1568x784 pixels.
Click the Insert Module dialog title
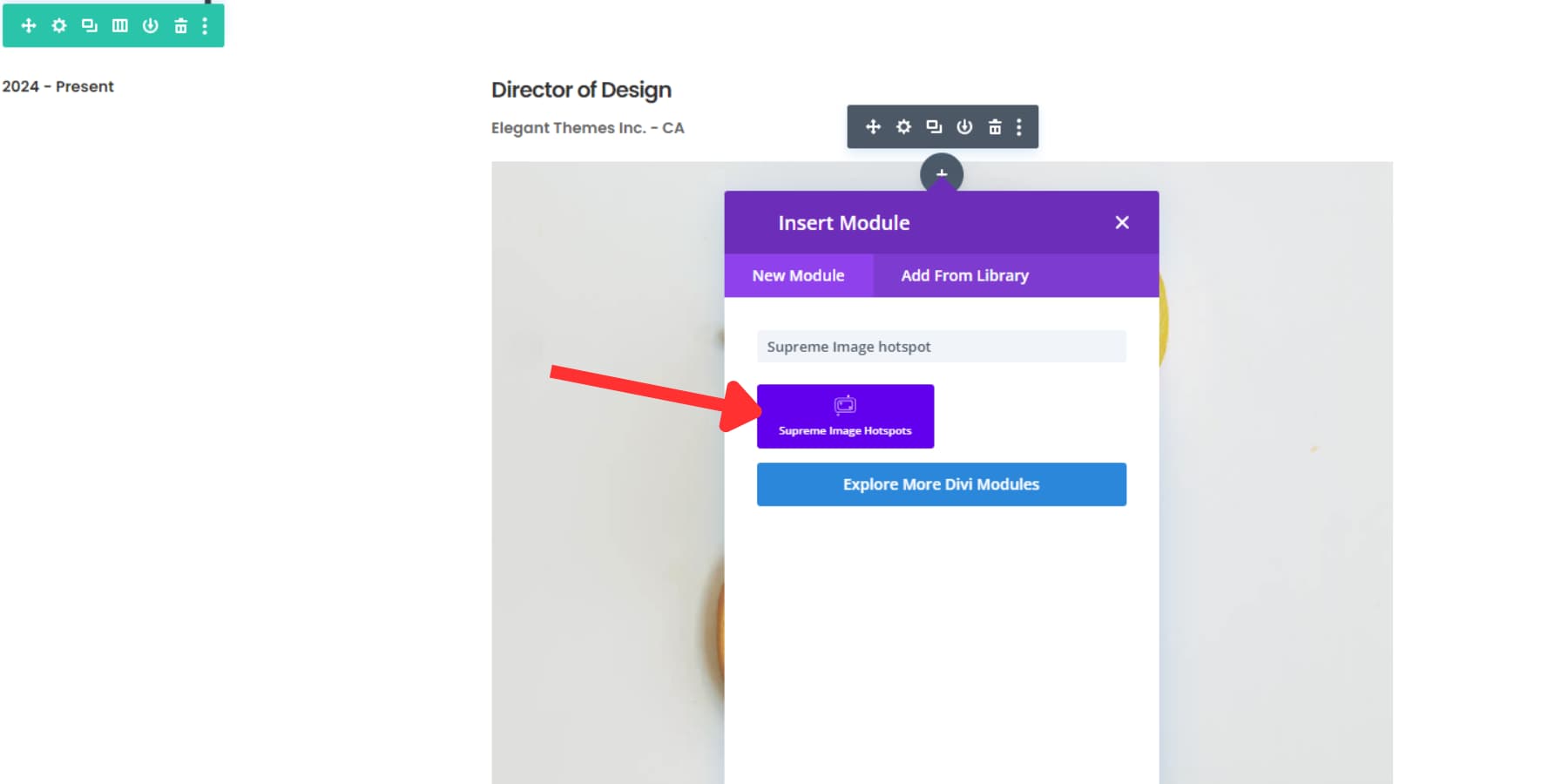coord(844,223)
